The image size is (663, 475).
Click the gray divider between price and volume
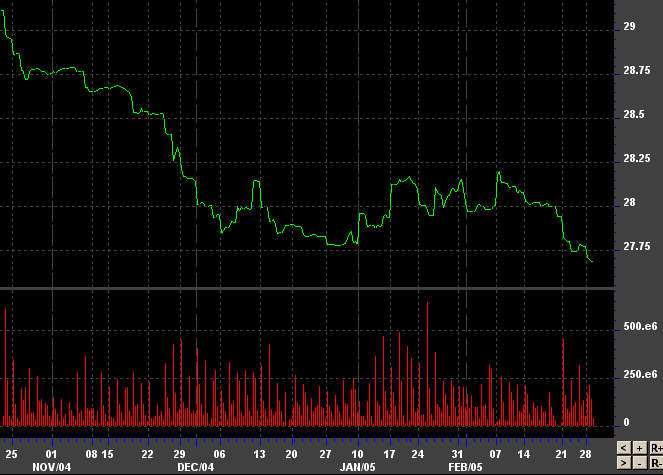[305, 289]
